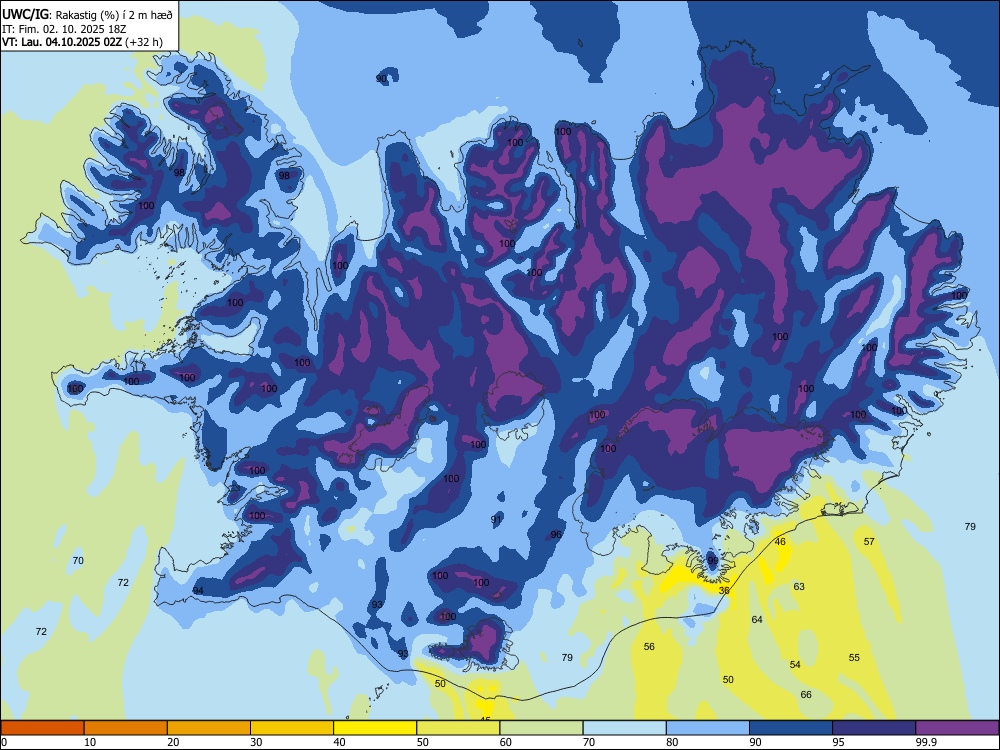Click the '56' value off the south coast
Screen dimensions: 1000x750
tap(649, 647)
